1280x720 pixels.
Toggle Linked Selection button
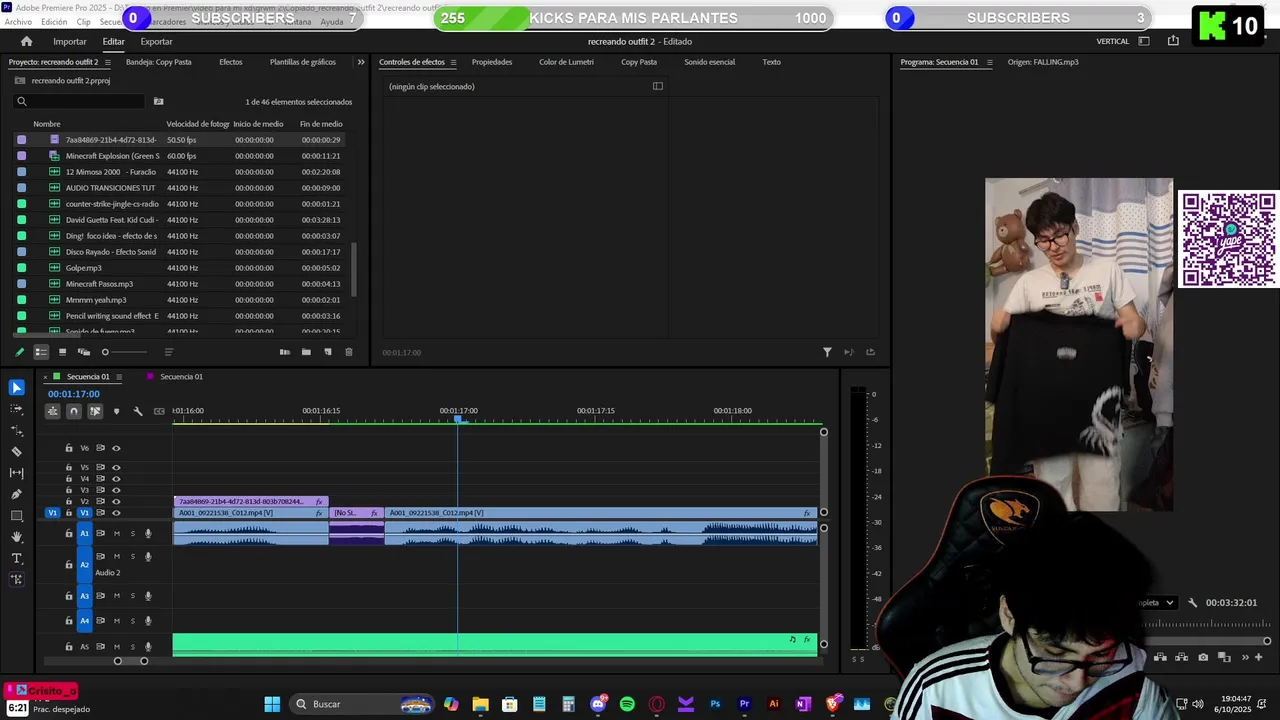click(x=95, y=411)
